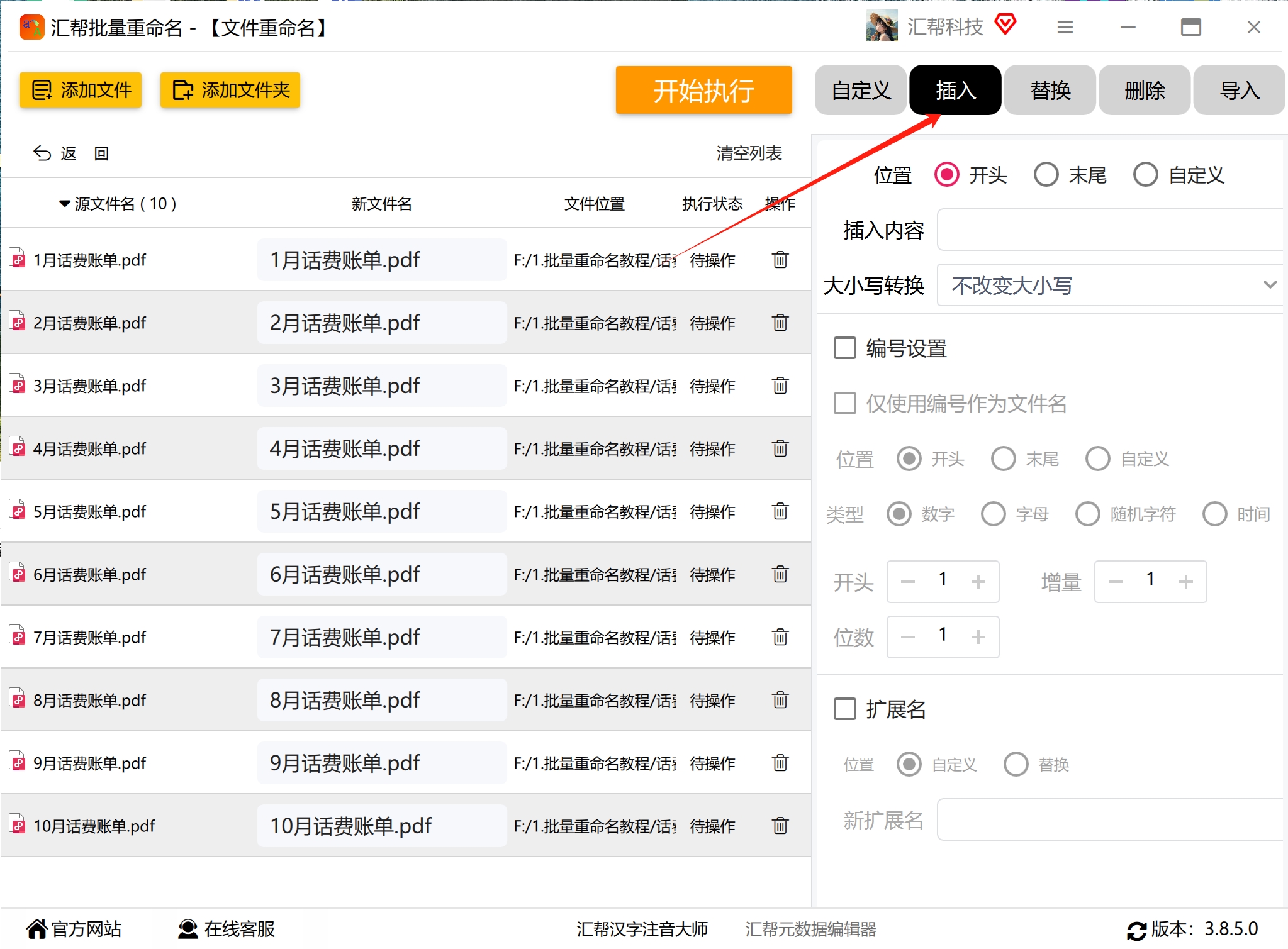This screenshot has height=949, width=1288.
Task: Click the 新扩展名 input field
Action: (1111, 819)
